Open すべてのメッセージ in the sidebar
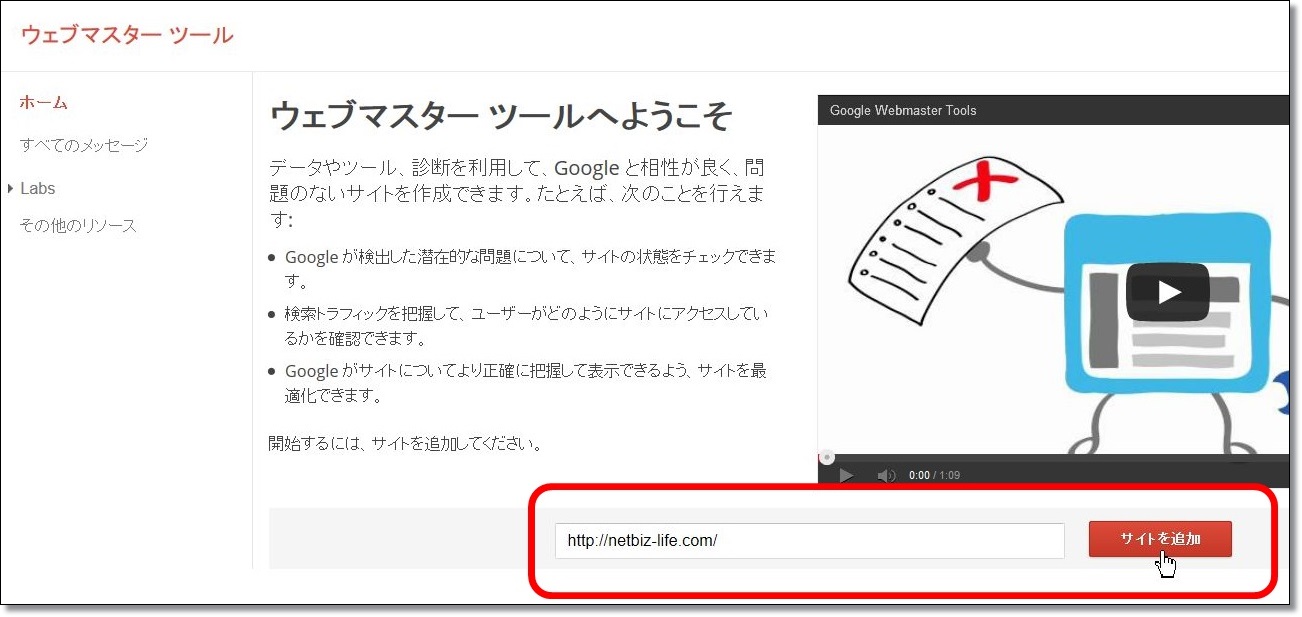This screenshot has width=1302, height=617. point(84,145)
